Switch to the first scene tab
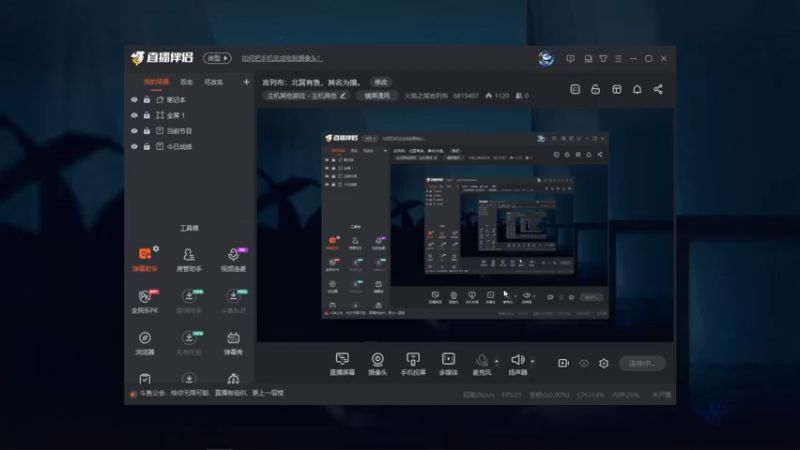This screenshot has width=800, height=450. tap(156, 82)
